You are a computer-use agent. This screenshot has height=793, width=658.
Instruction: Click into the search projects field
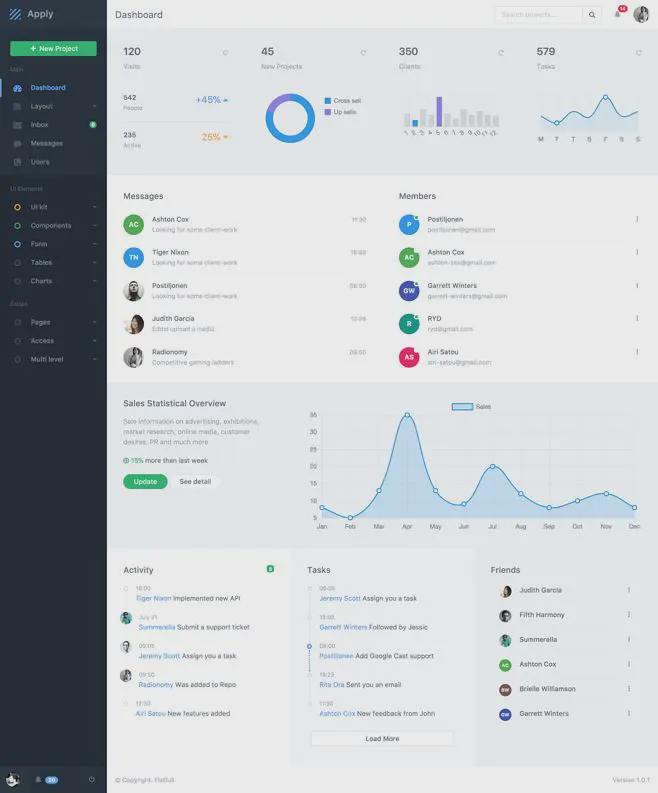(538, 15)
